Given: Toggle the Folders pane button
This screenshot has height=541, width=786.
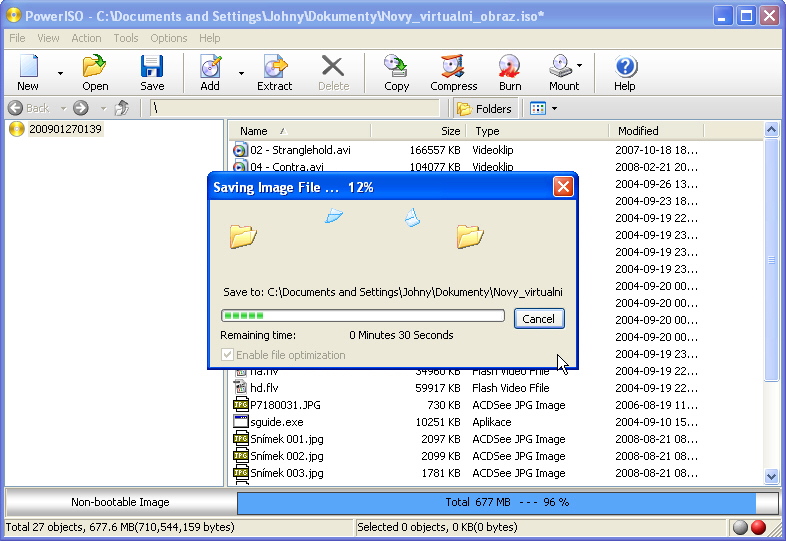Looking at the screenshot, I should 484,108.
